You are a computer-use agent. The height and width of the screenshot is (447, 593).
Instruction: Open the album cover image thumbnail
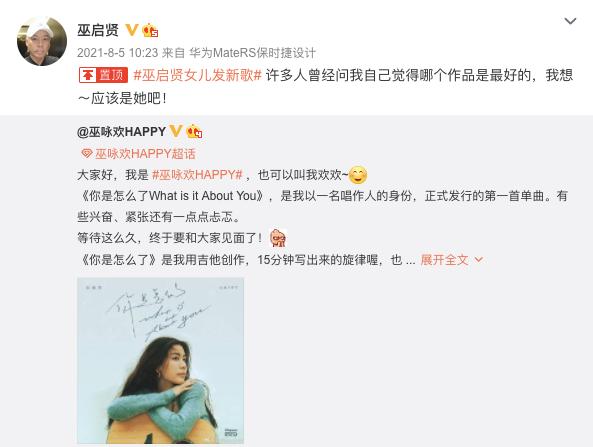[161, 360]
